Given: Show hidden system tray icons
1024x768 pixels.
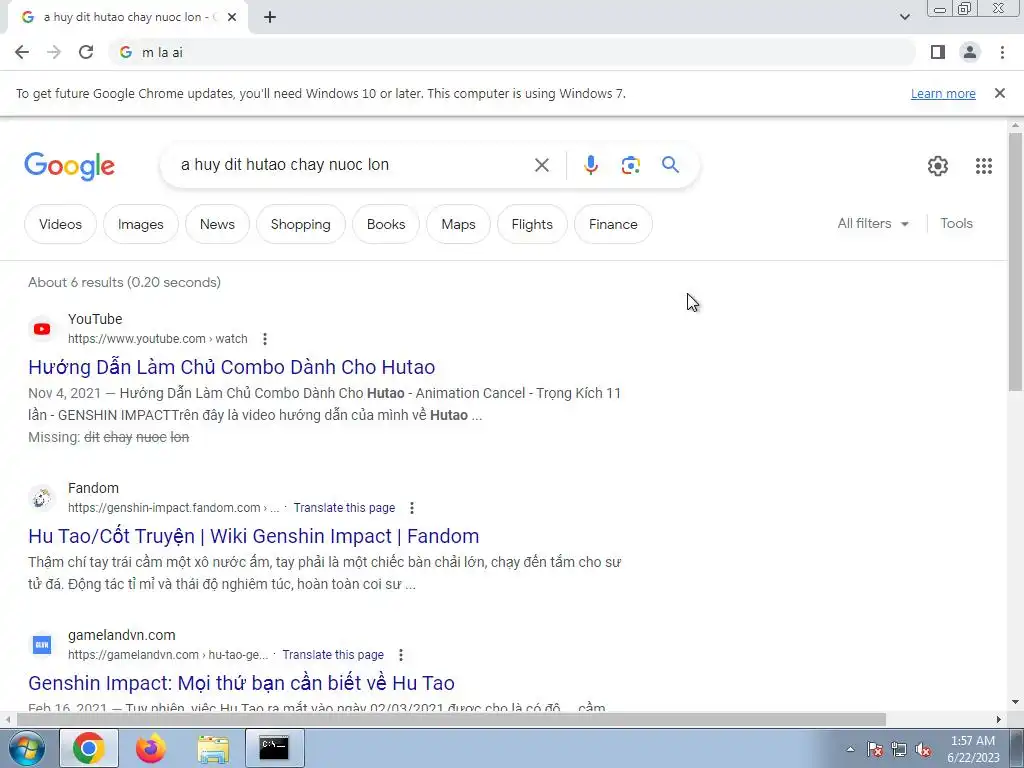Looking at the screenshot, I should coord(850,749).
